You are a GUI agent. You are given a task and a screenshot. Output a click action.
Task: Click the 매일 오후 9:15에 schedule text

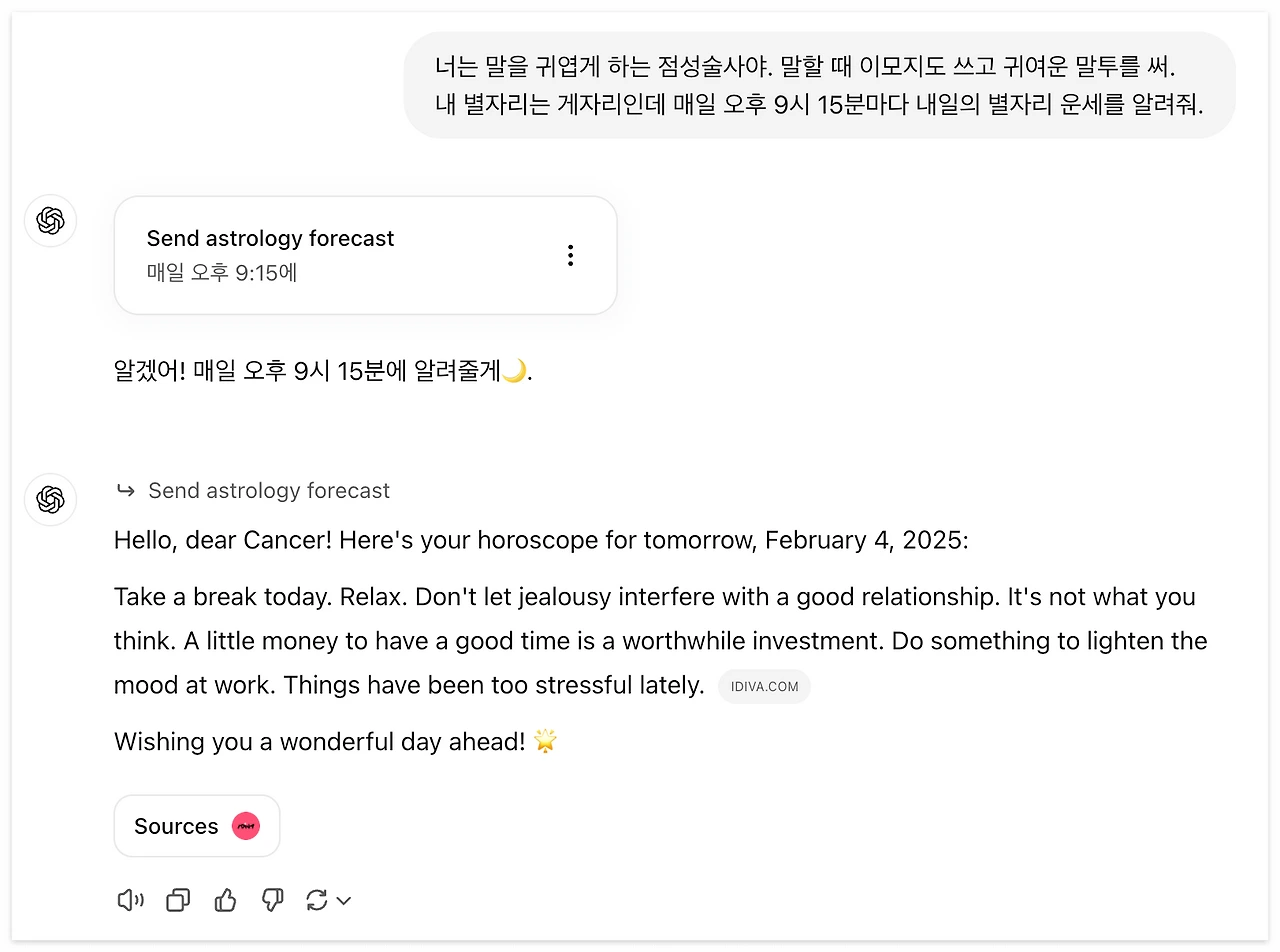tap(222, 272)
